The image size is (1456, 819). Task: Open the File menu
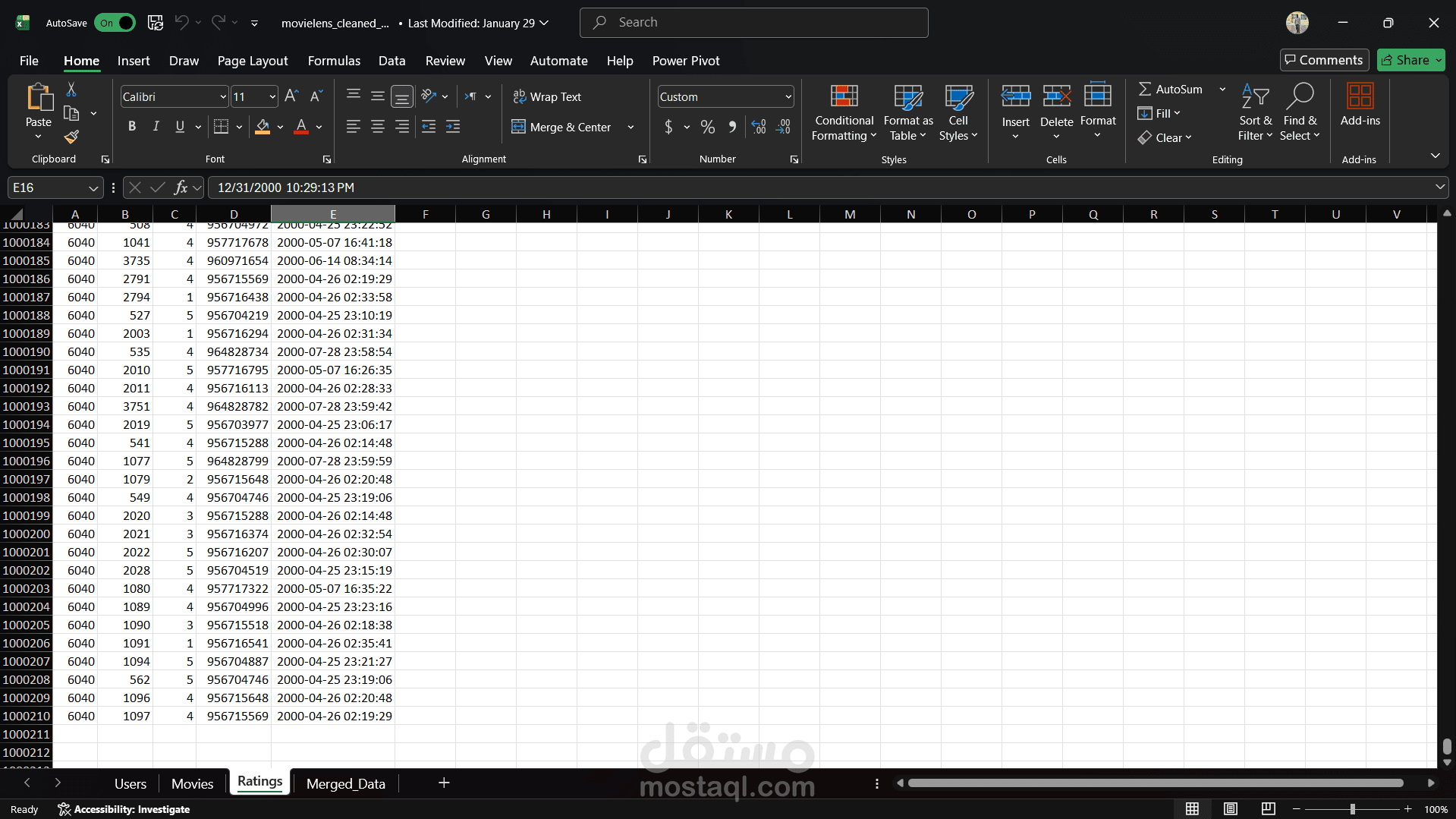point(29,61)
